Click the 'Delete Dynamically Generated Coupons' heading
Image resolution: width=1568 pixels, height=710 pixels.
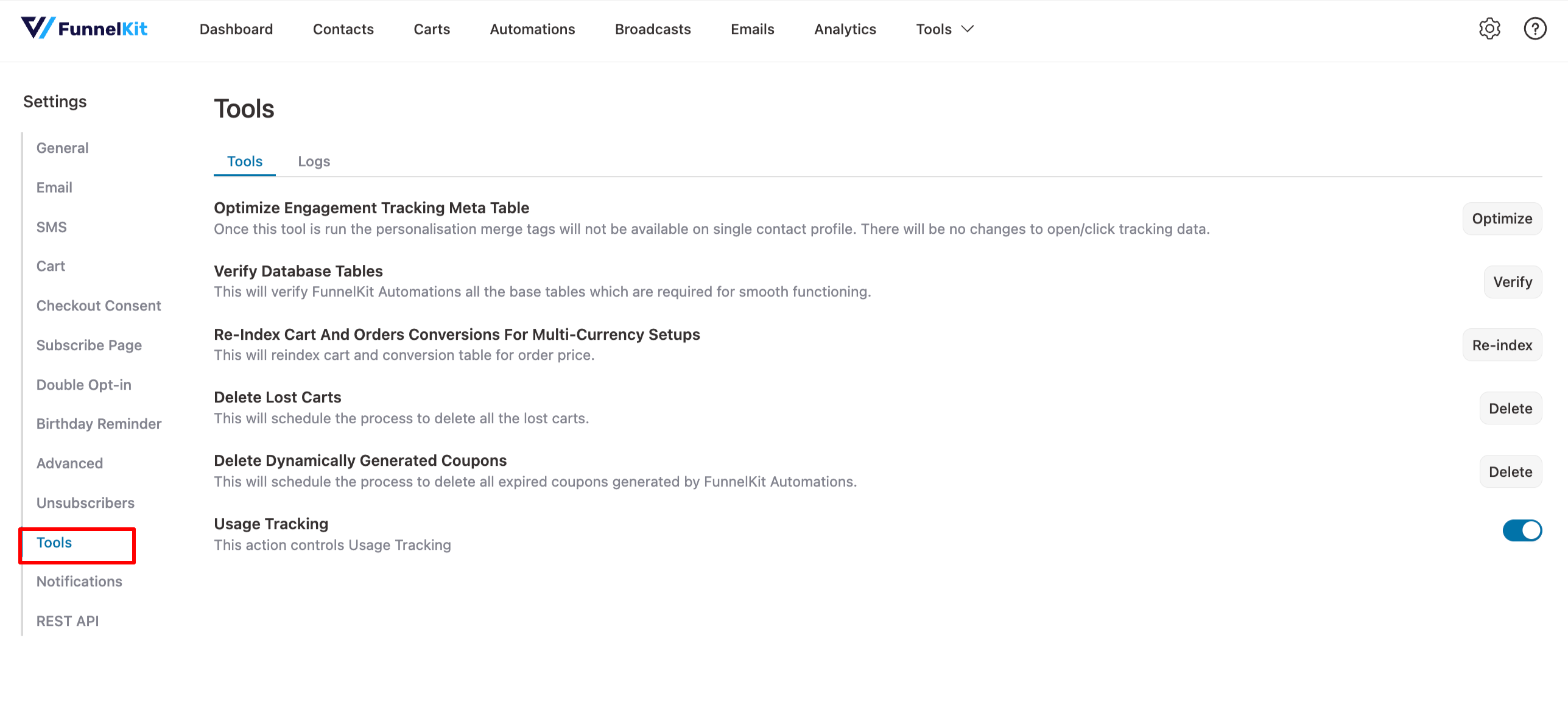360,461
